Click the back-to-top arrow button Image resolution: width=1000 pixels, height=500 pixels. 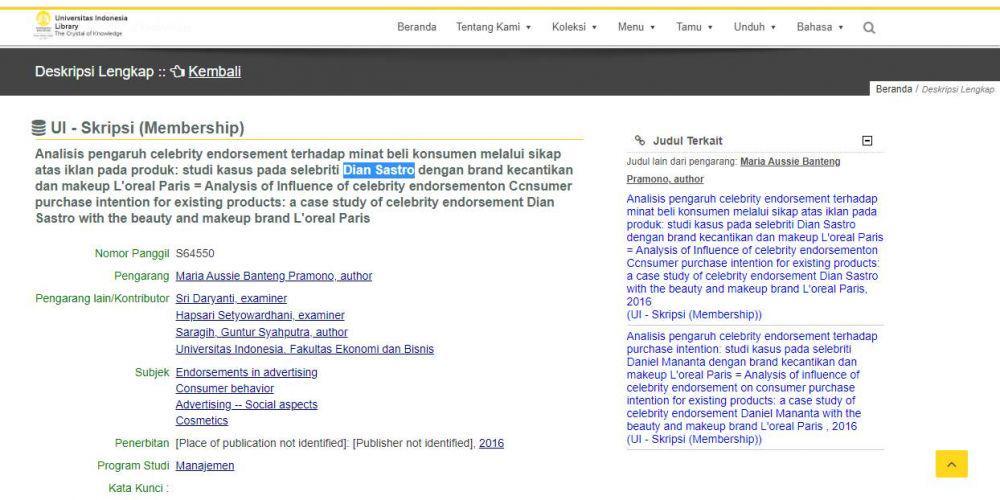[952, 464]
